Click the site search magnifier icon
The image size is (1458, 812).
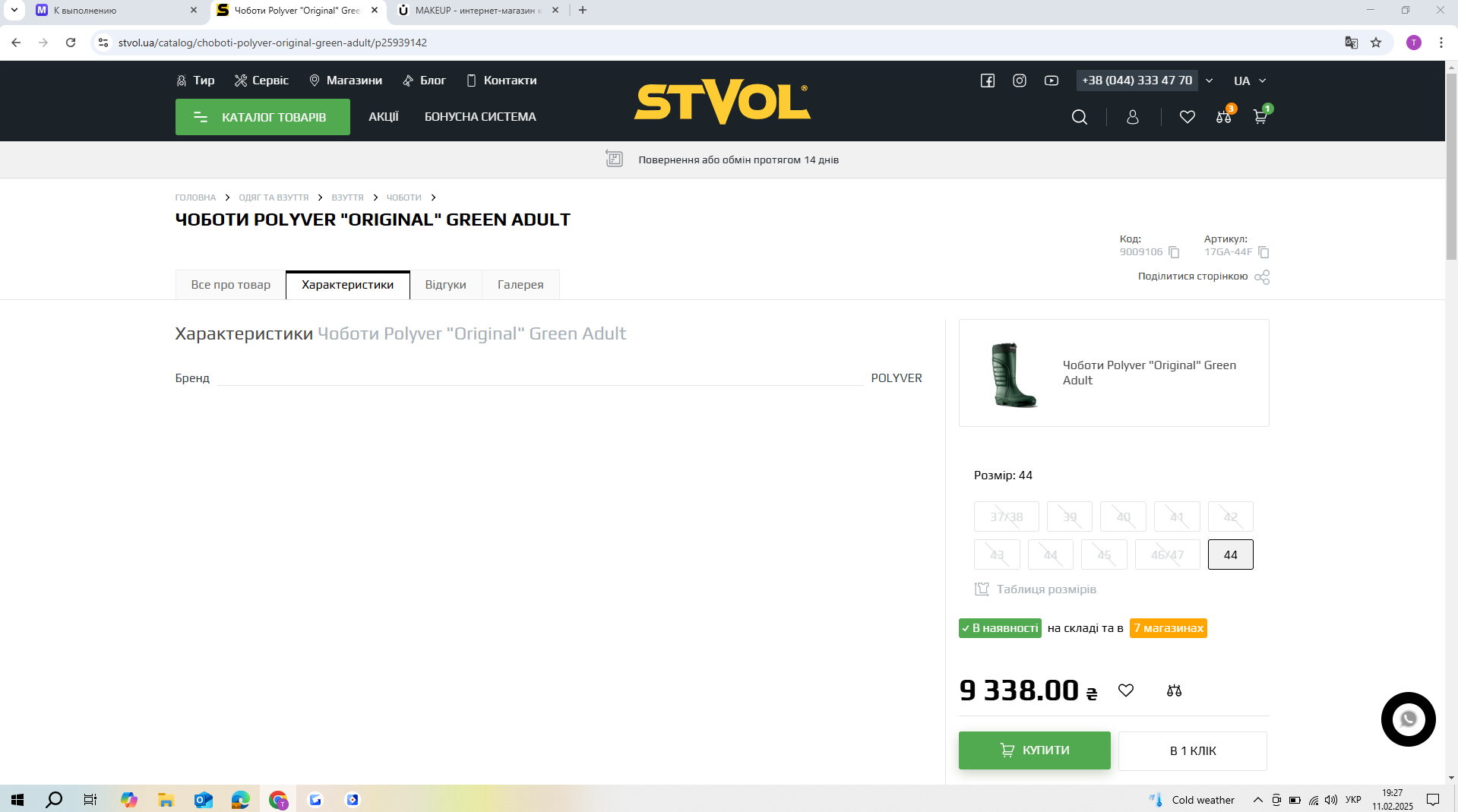tap(1079, 117)
